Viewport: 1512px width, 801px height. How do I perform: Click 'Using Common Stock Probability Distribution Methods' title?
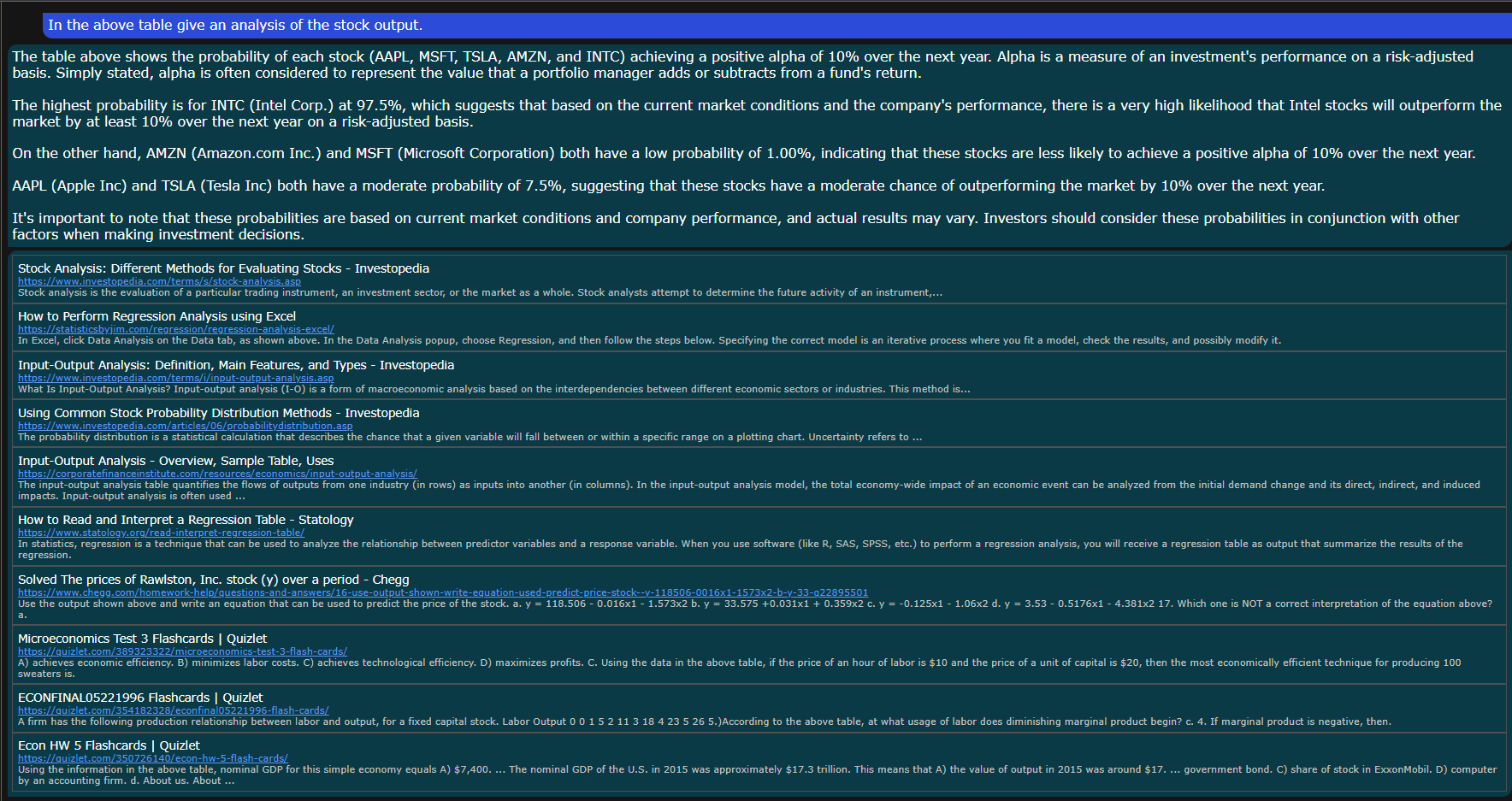218,413
